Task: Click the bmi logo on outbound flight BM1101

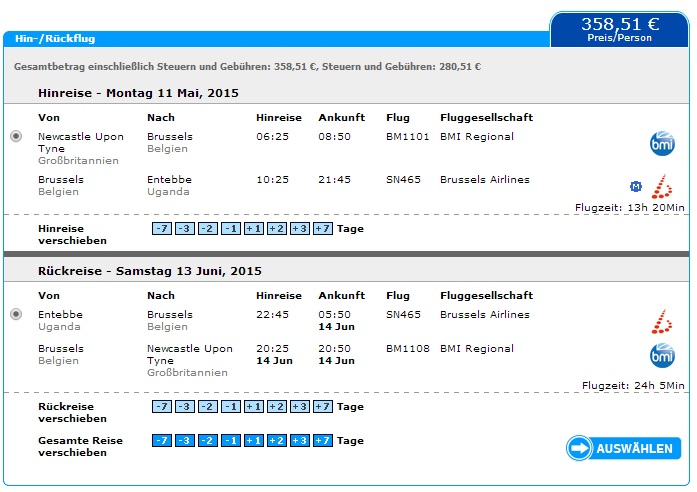Action: click(662, 144)
